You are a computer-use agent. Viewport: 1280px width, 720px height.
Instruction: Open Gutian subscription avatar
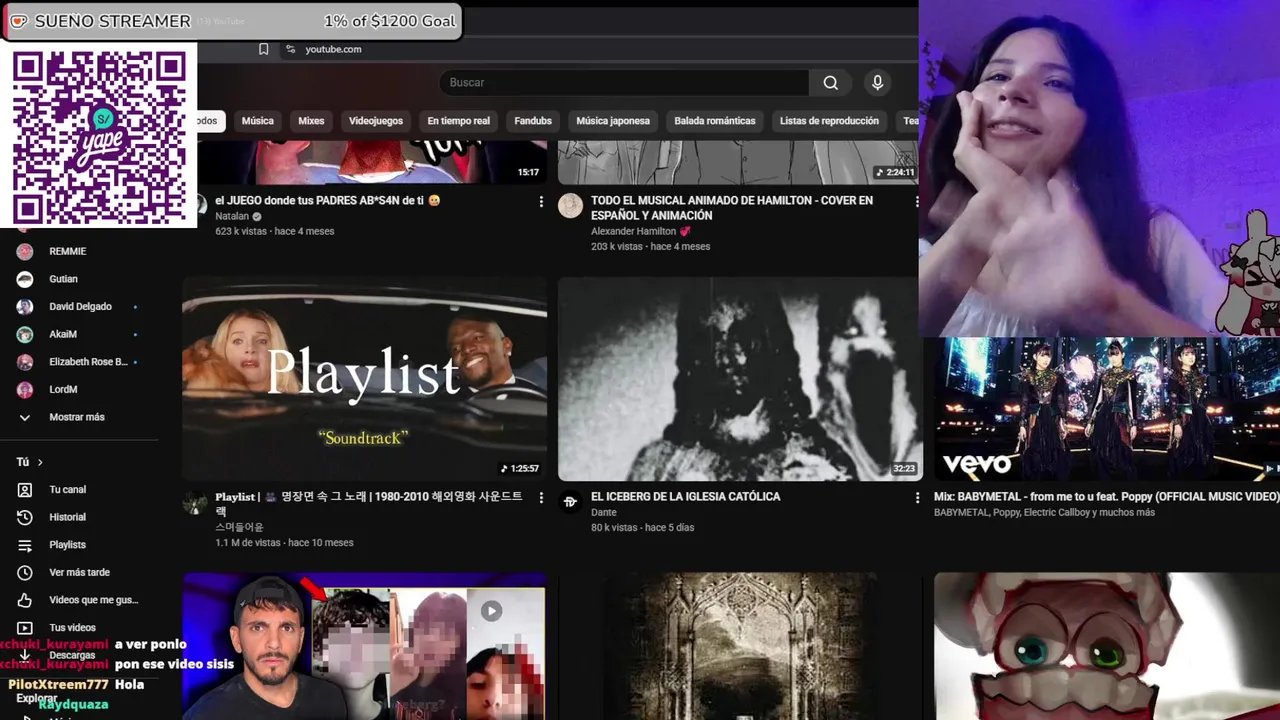pos(25,279)
